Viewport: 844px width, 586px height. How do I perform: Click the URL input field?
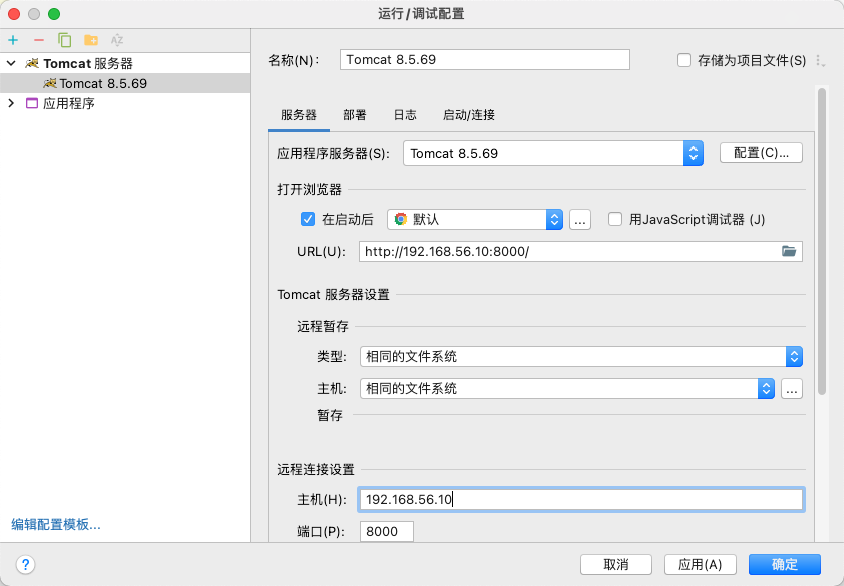tap(581, 251)
